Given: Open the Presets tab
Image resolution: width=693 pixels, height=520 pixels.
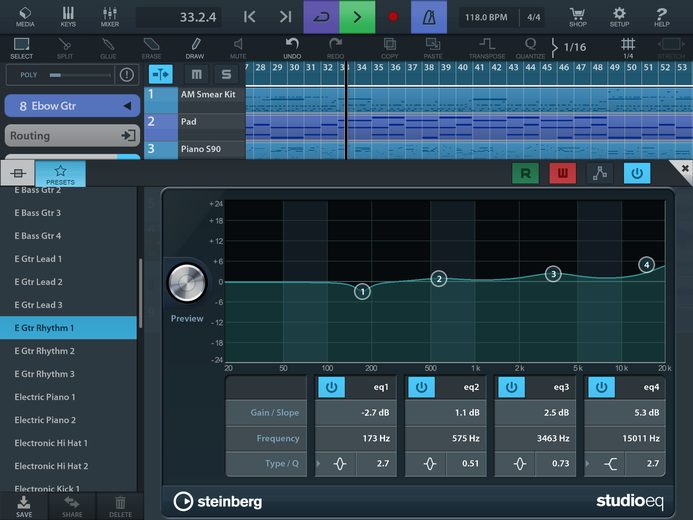Looking at the screenshot, I should [x=60, y=174].
